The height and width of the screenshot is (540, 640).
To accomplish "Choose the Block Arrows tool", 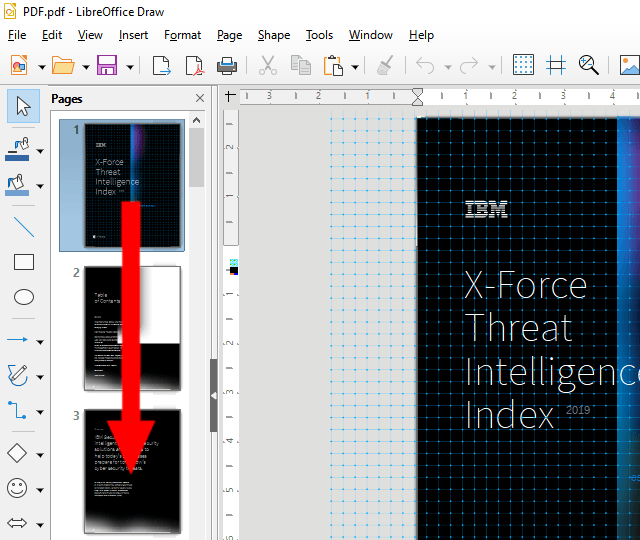I will tap(17, 523).
